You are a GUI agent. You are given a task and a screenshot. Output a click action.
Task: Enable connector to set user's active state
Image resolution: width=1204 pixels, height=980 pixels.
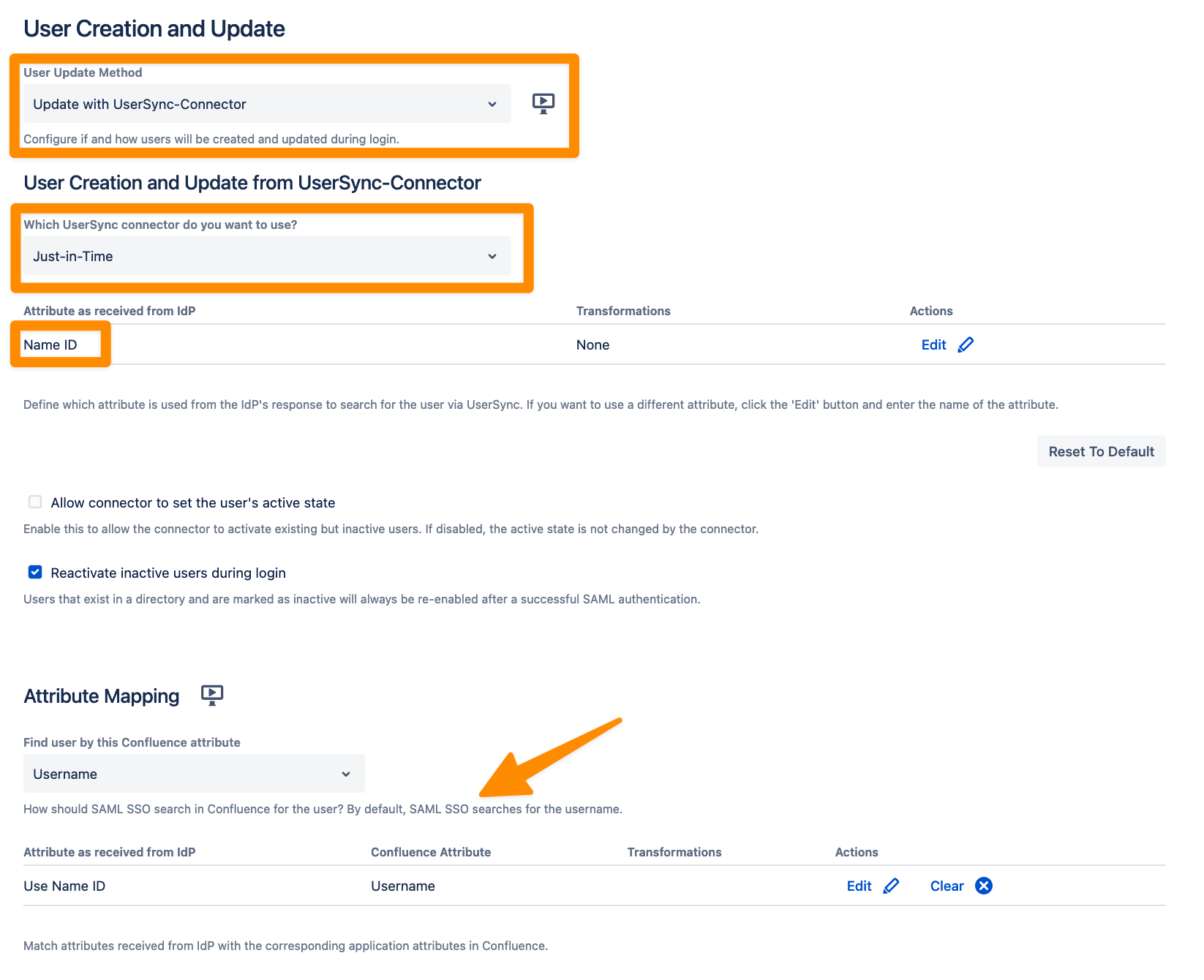pyautogui.click(x=35, y=502)
